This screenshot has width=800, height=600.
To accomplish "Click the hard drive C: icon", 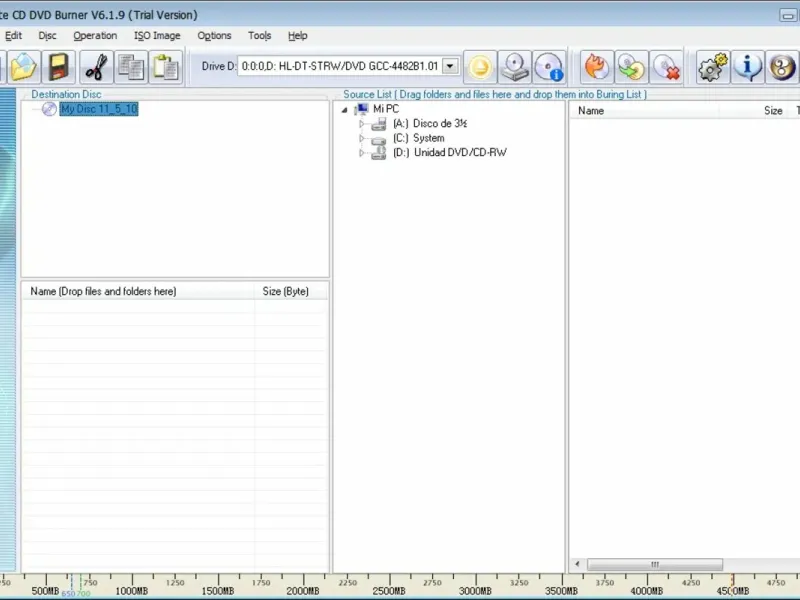I will 379,139.
